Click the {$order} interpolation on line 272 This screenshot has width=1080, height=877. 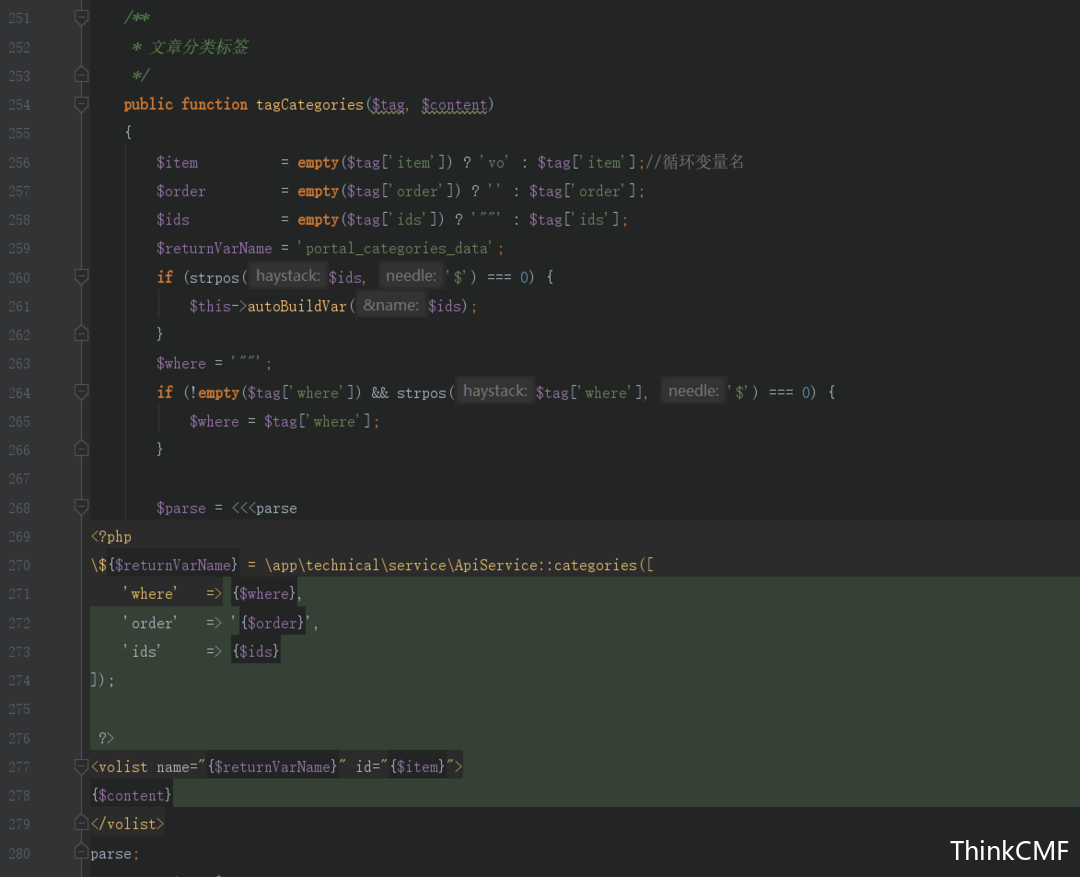point(273,623)
